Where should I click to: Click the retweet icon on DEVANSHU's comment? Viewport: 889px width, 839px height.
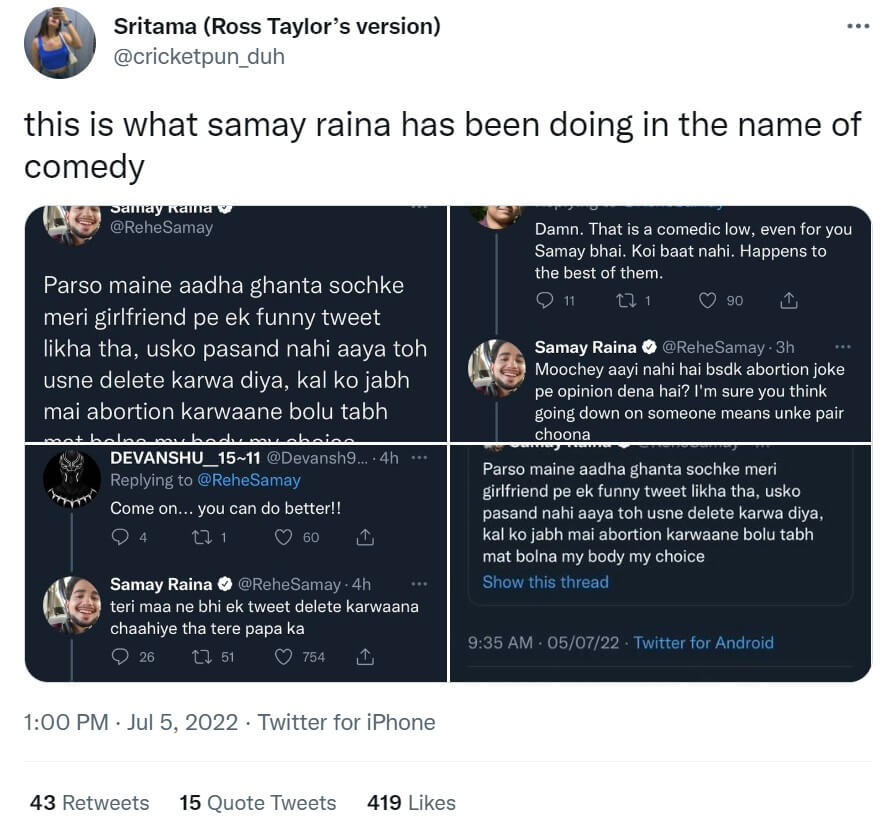(x=201, y=537)
